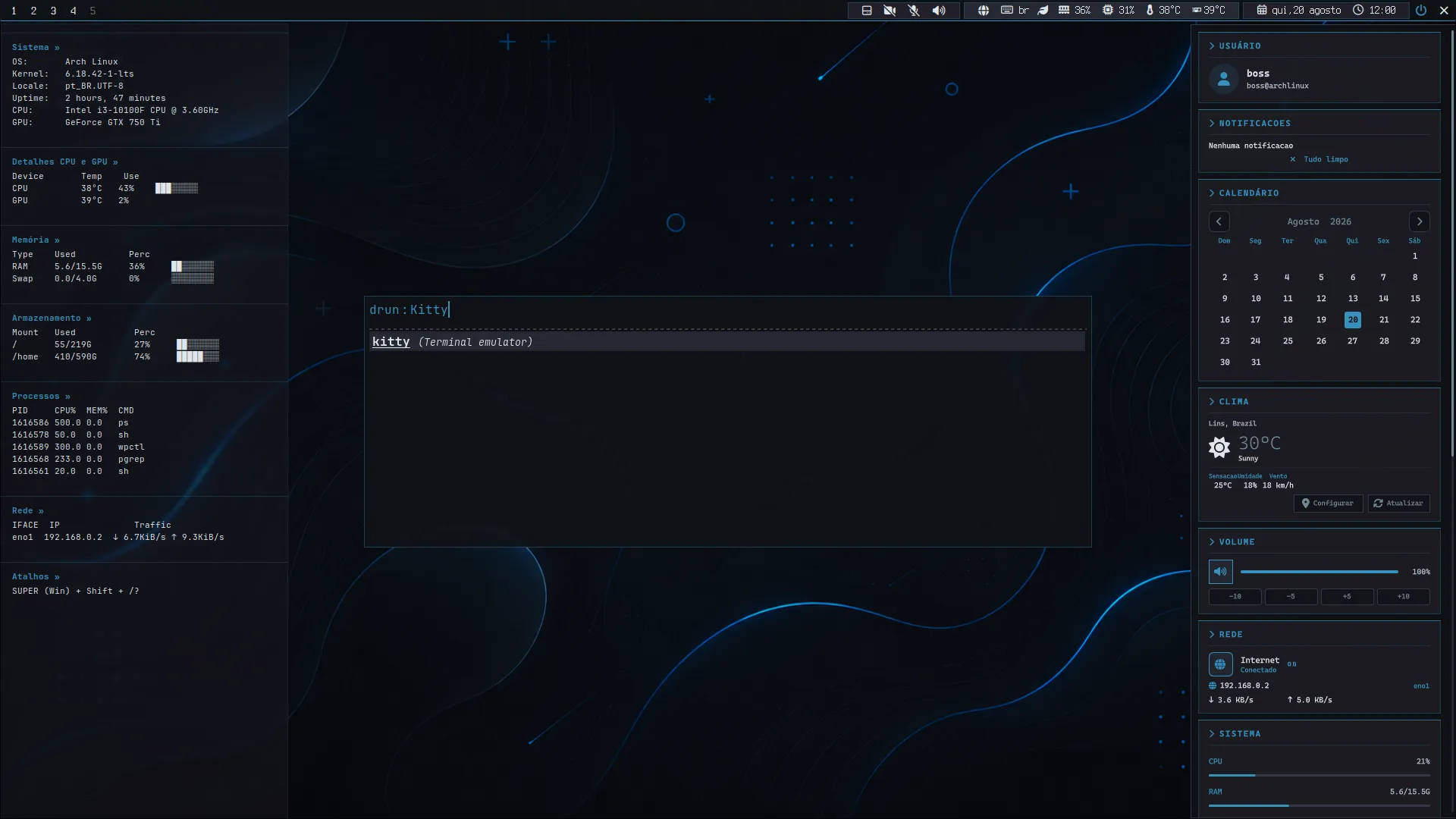Decrease volume with the -5 button

1291,597
